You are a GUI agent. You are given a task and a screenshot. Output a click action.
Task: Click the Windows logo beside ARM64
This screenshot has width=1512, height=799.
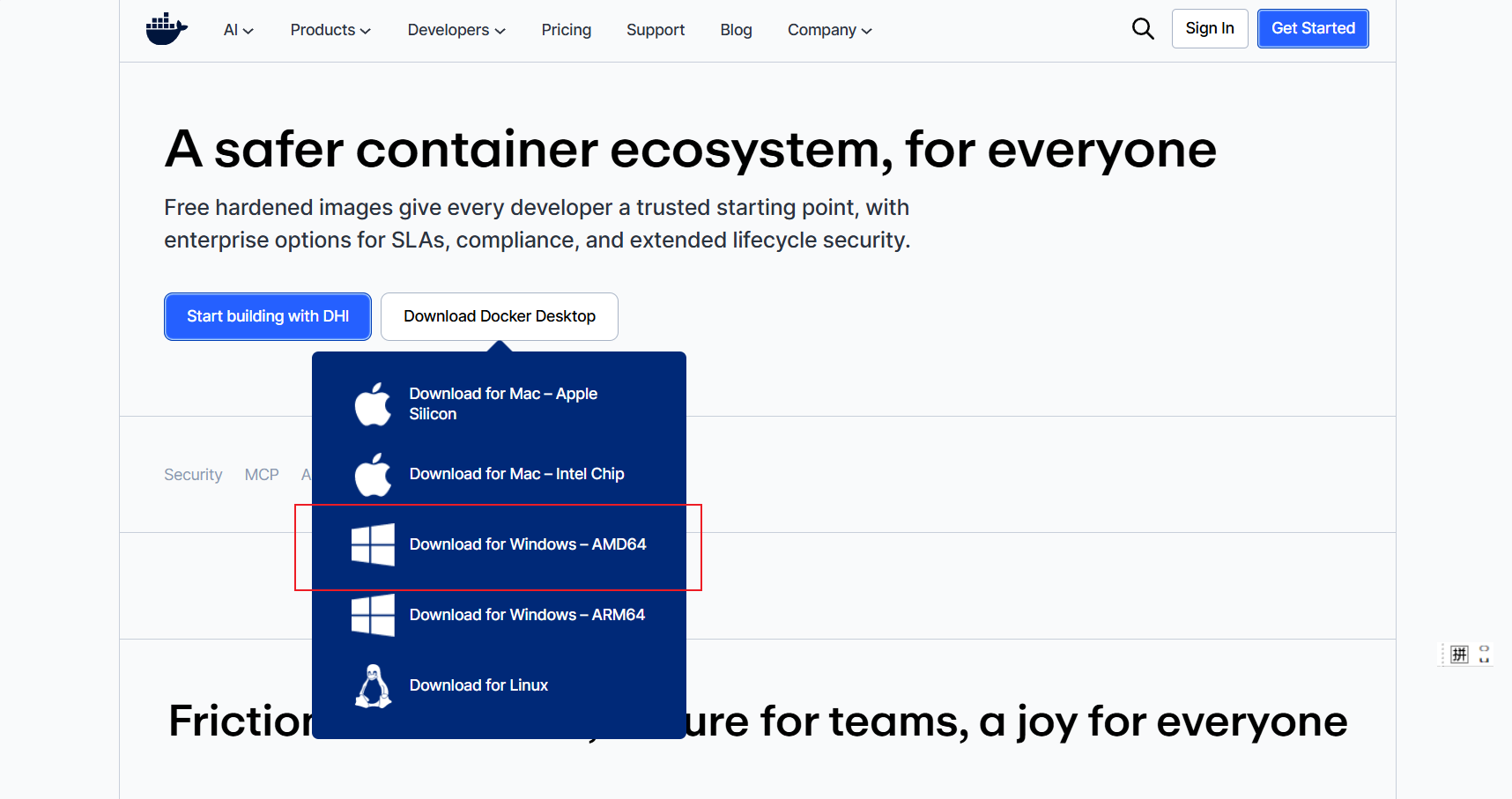[x=373, y=615]
